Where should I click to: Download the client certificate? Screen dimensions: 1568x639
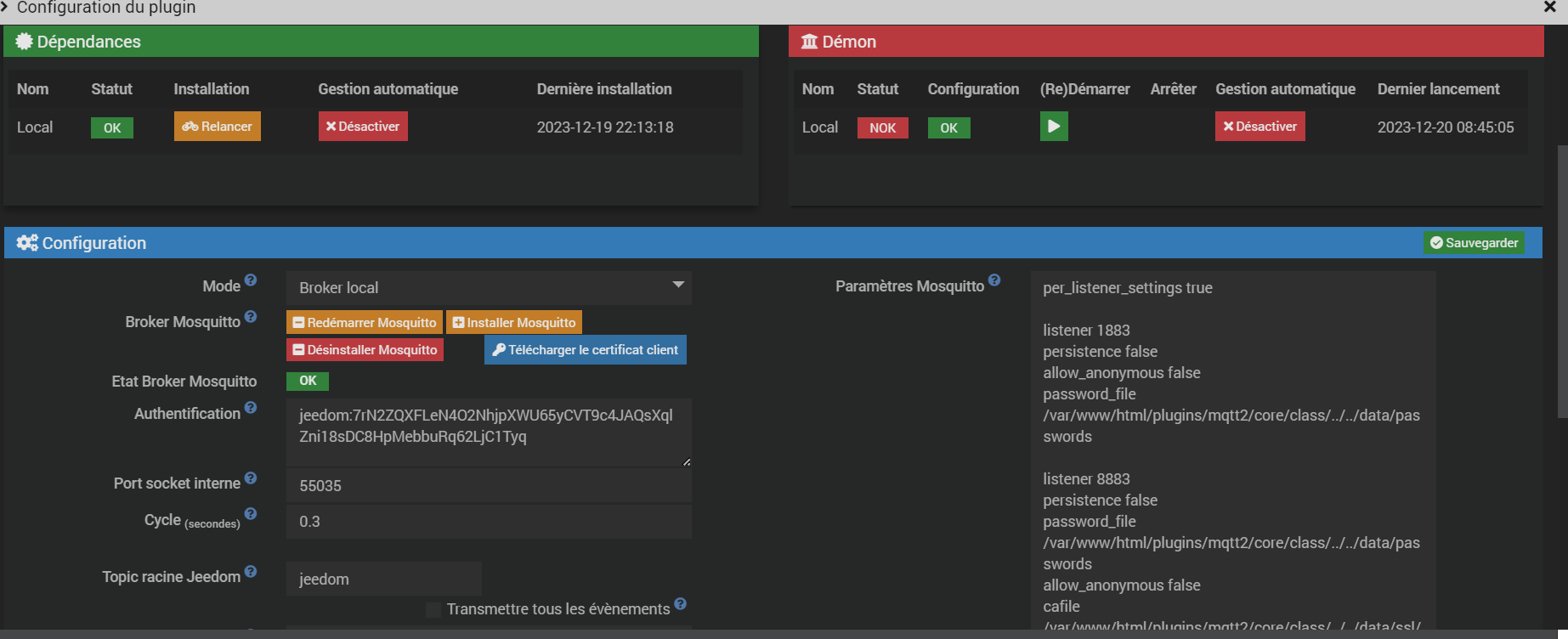point(585,350)
